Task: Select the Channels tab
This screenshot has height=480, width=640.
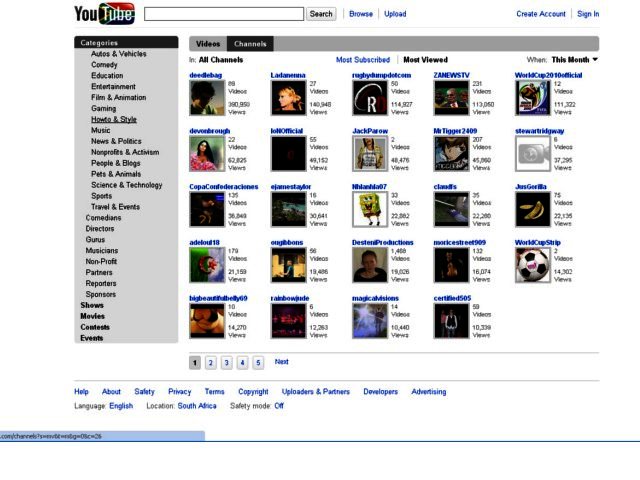Action: coord(250,44)
